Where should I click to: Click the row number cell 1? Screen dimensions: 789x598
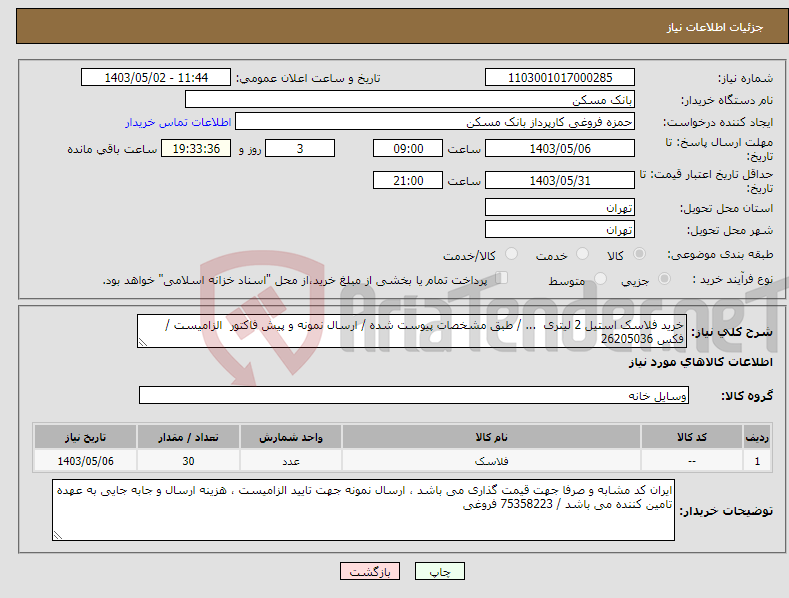(757, 461)
